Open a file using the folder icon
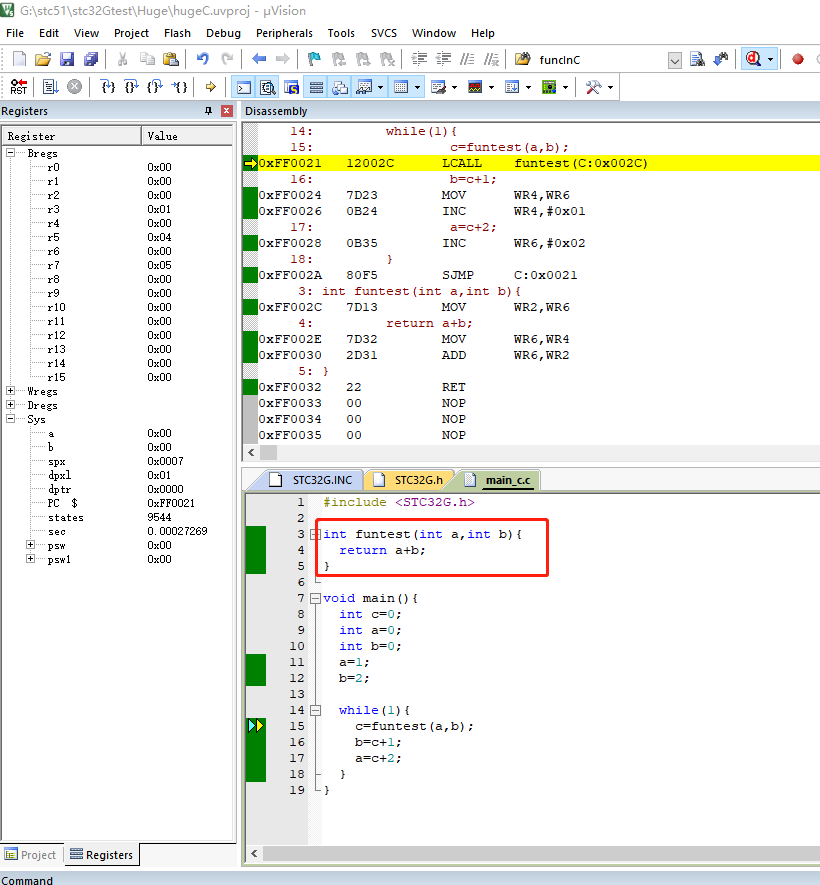This screenshot has height=885, width=820. [43, 59]
